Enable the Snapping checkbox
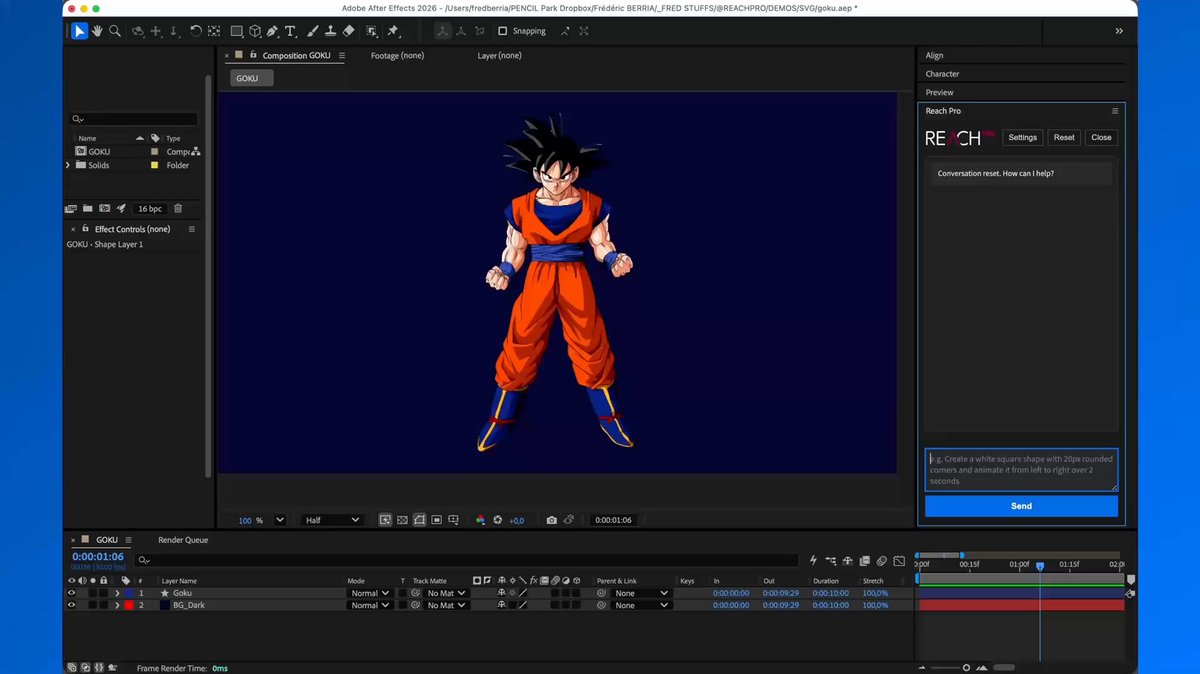This screenshot has height=674, width=1200. coord(503,31)
